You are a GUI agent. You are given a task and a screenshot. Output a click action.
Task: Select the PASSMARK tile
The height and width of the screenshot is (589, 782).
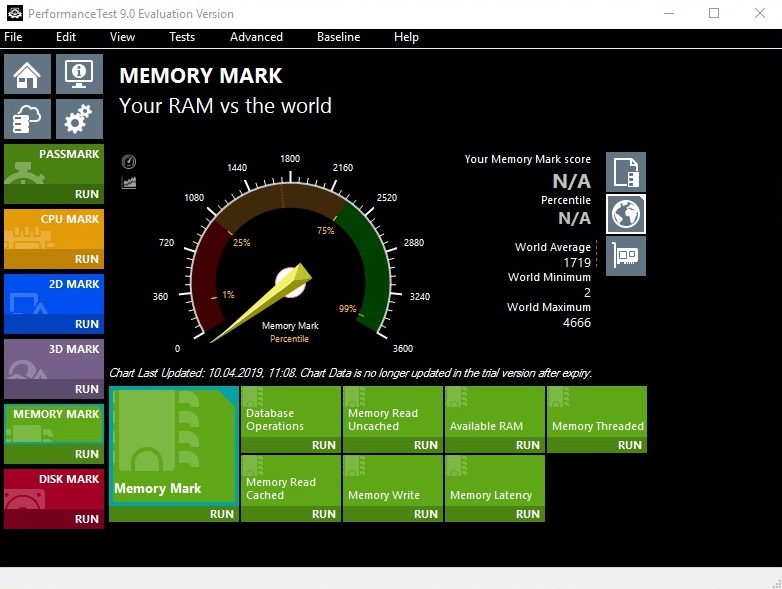(54, 164)
